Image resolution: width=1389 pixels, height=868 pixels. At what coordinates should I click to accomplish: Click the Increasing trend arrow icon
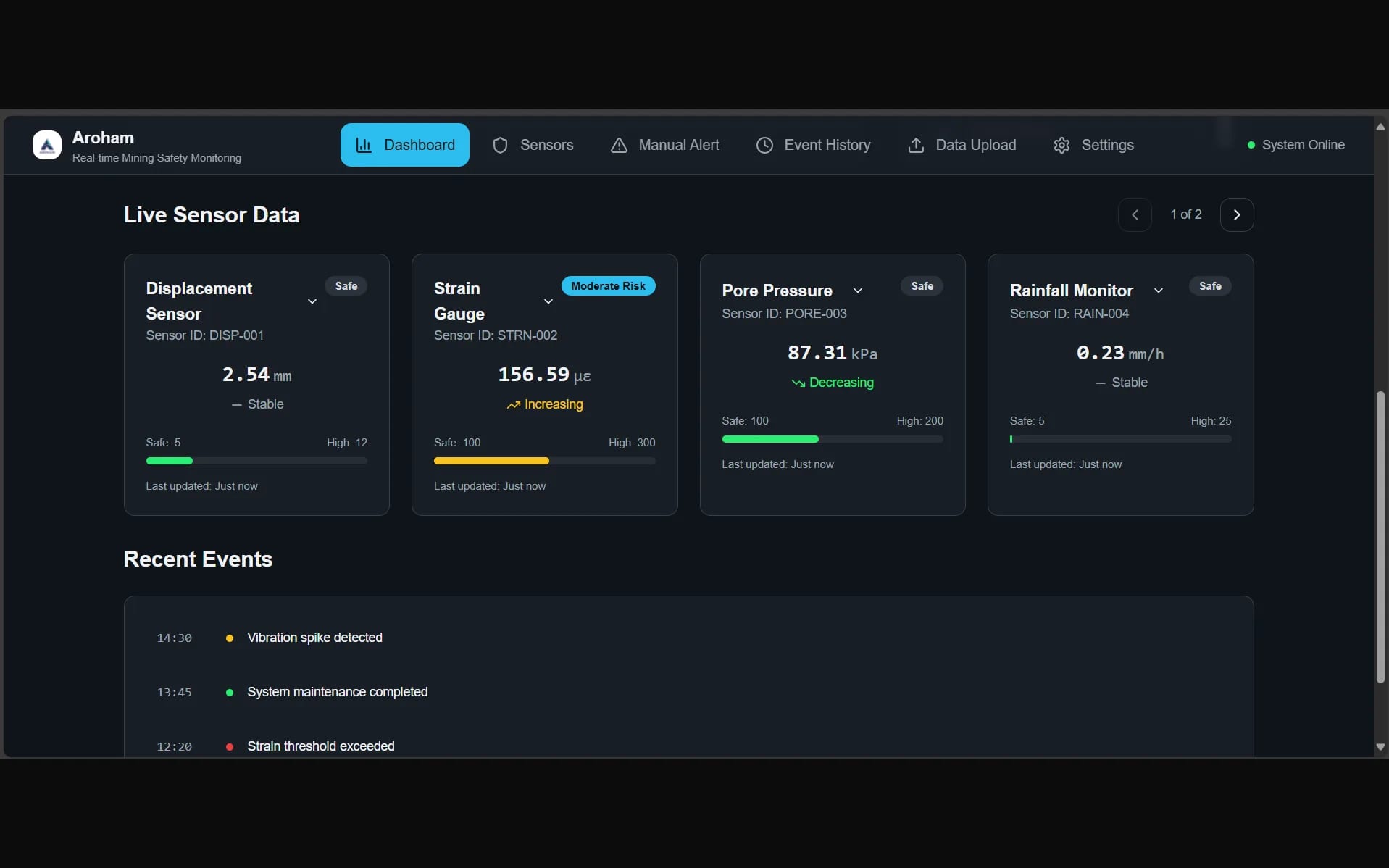click(x=513, y=405)
